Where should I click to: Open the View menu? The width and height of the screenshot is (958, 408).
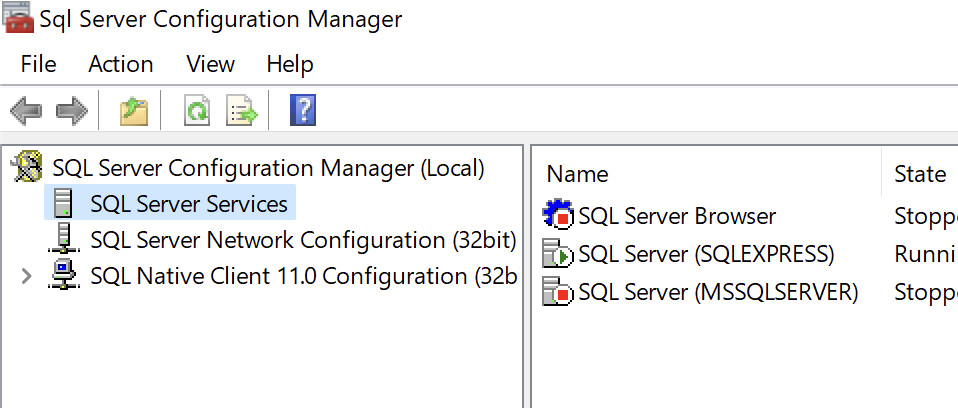(x=211, y=64)
